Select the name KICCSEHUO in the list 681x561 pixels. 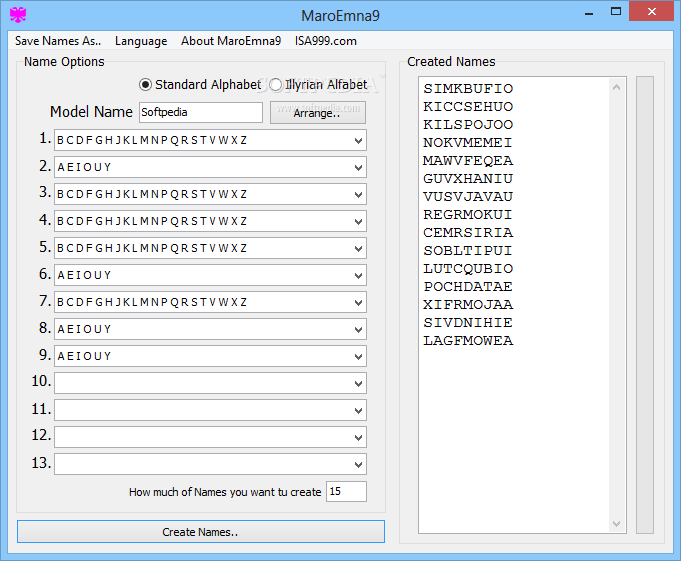point(468,106)
